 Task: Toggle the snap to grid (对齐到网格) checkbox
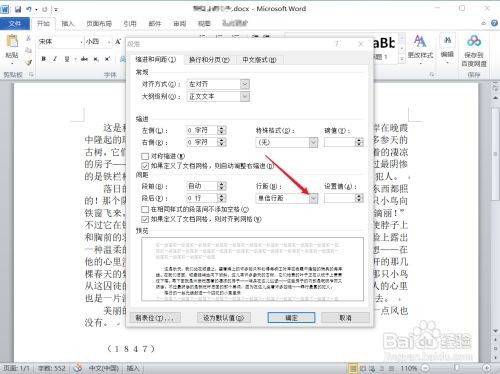145,219
